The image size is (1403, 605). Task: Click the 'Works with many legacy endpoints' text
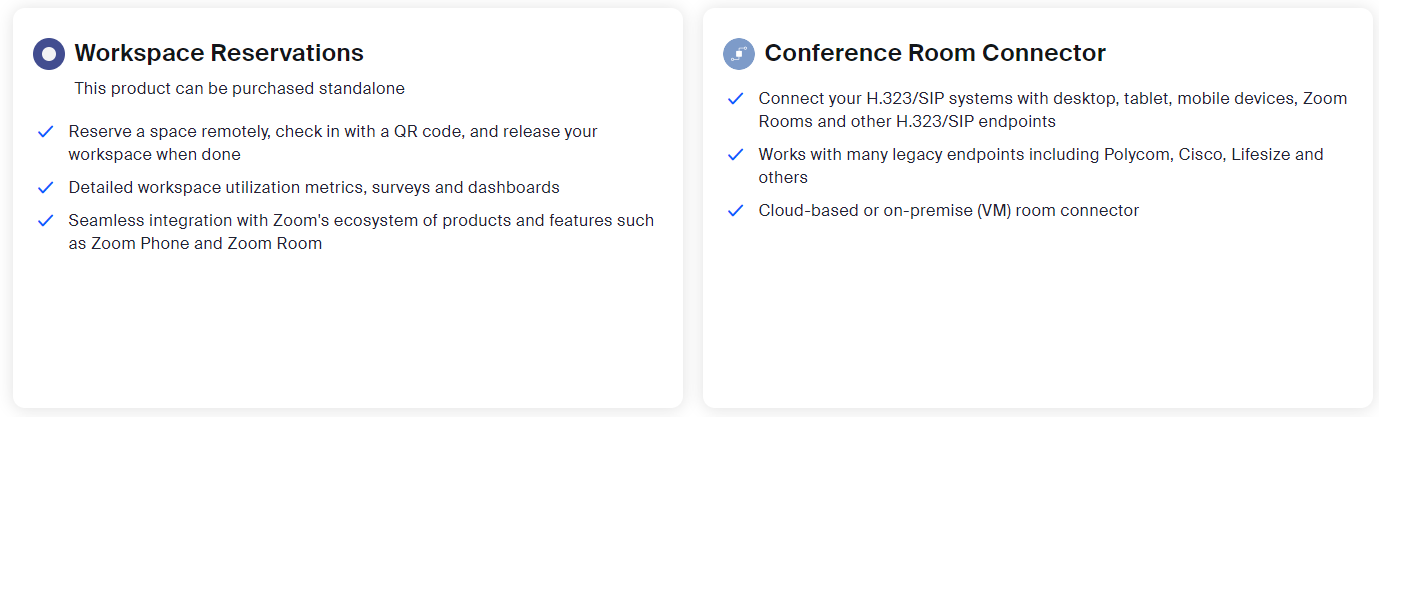coord(1041,166)
